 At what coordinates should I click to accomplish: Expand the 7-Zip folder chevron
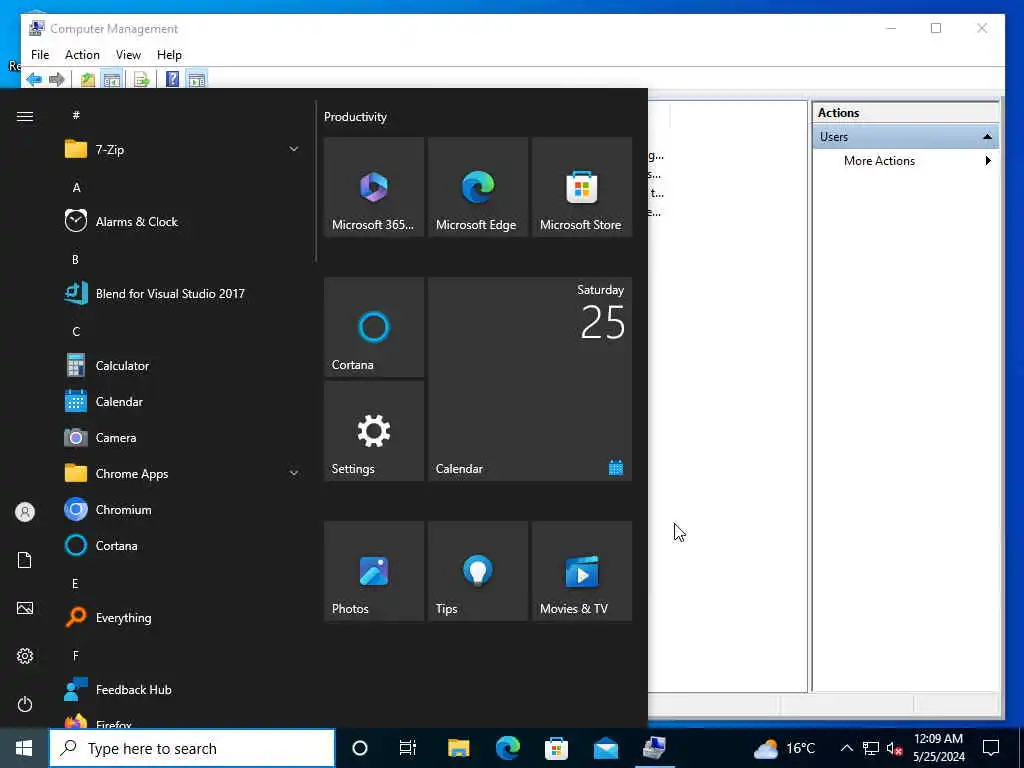click(x=294, y=150)
